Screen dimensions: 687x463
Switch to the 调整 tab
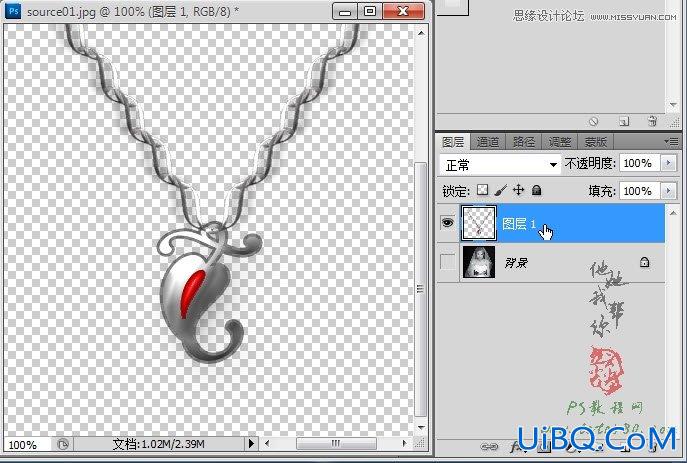(x=560, y=142)
